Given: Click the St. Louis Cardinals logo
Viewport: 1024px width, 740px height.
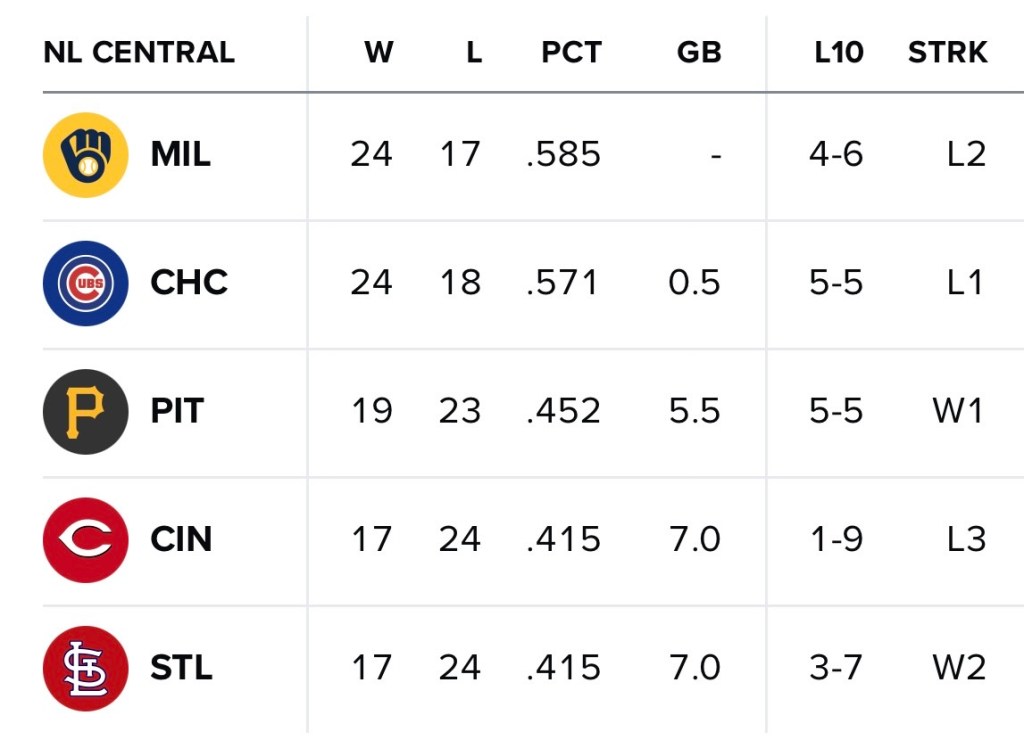Looking at the screenshot, I should tap(86, 668).
